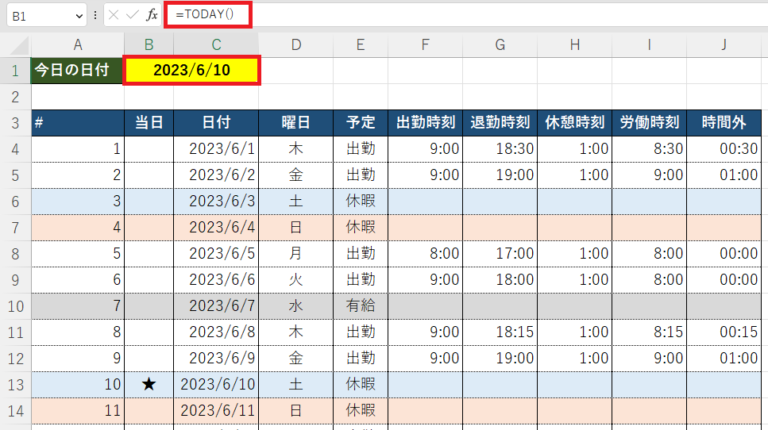Select the 18:30 cell in 退勤時刻 column
Screen dimensions: 768x430
pos(499,149)
